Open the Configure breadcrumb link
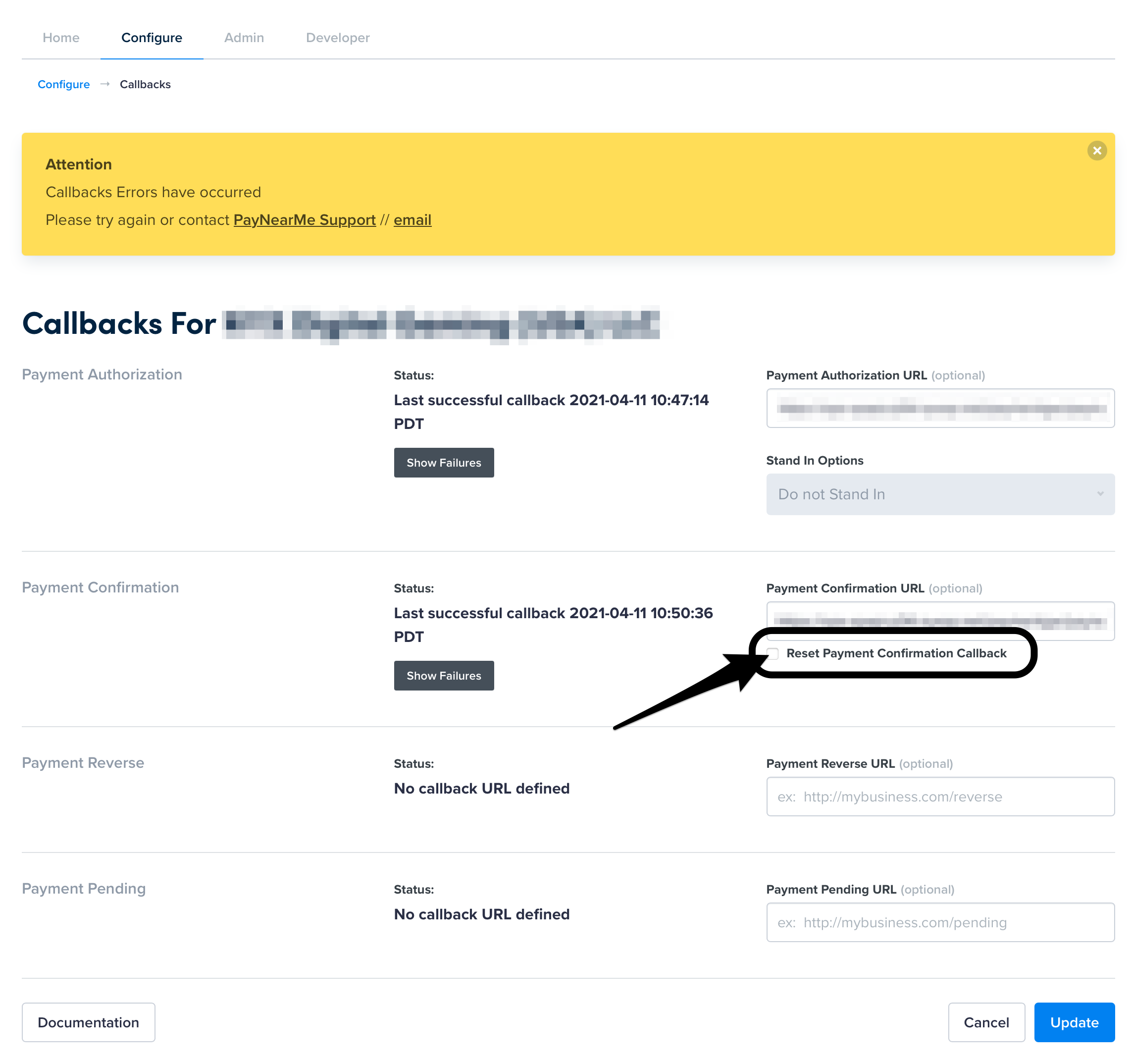Viewport: 1131px width, 1064px height. 64,84
